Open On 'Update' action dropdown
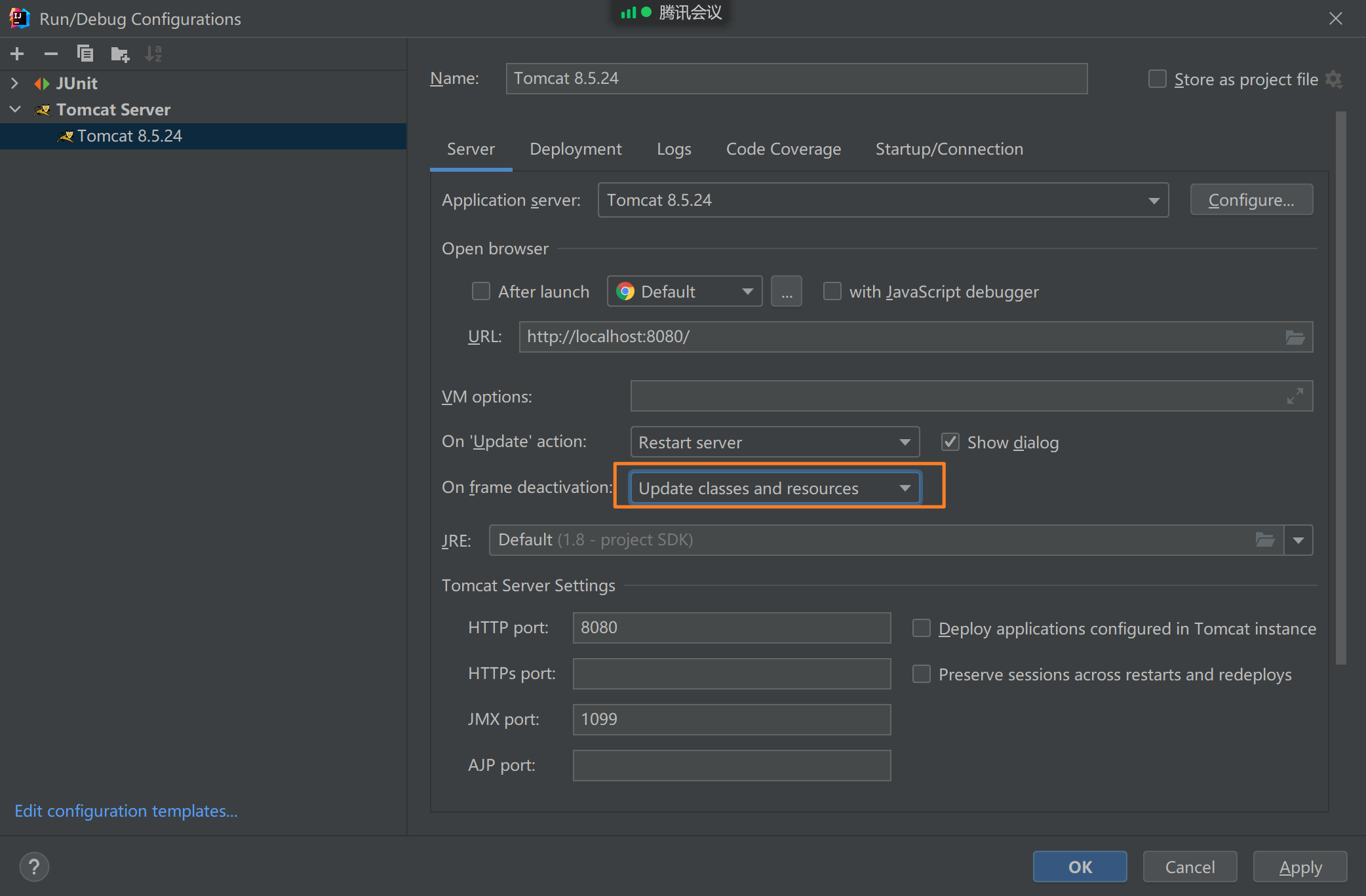 point(775,442)
